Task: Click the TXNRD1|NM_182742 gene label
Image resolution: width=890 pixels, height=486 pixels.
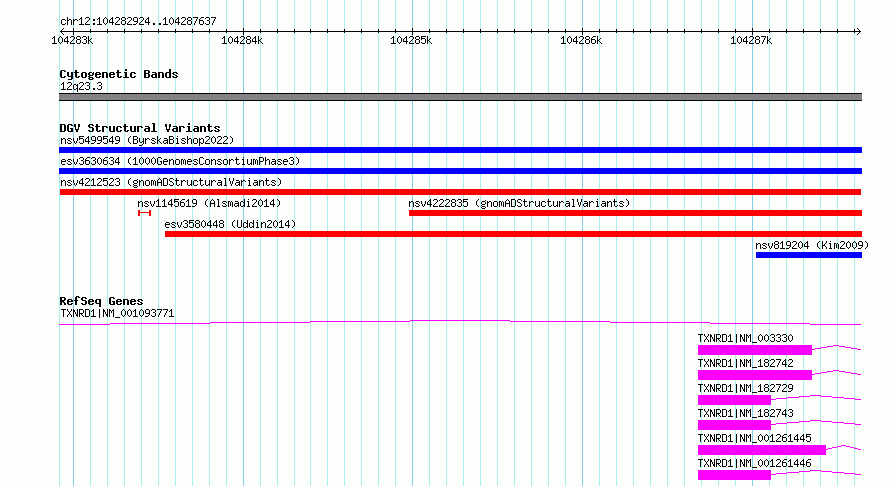Action: (x=745, y=363)
